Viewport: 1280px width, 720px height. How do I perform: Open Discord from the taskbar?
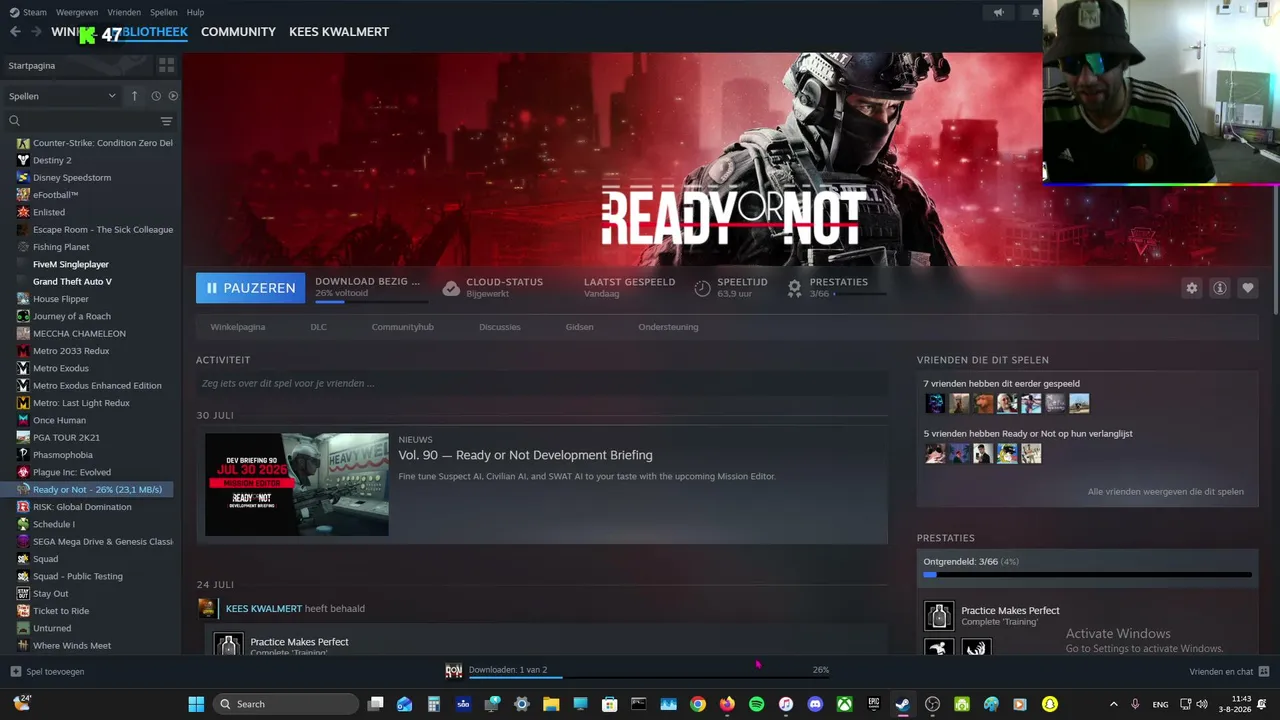pyautogui.click(x=815, y=704)
